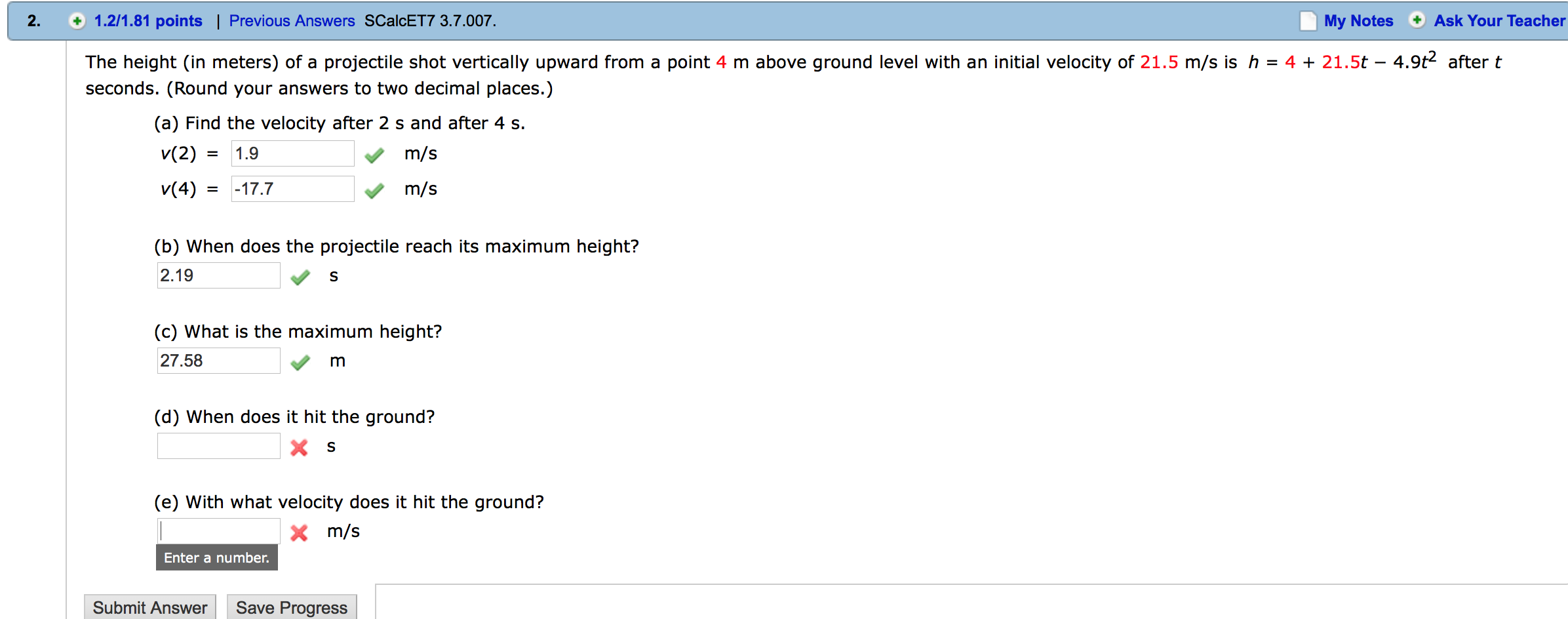Click the 27.58 maximum height answer box
The image size is (1568, 619).
pos(218,361)
